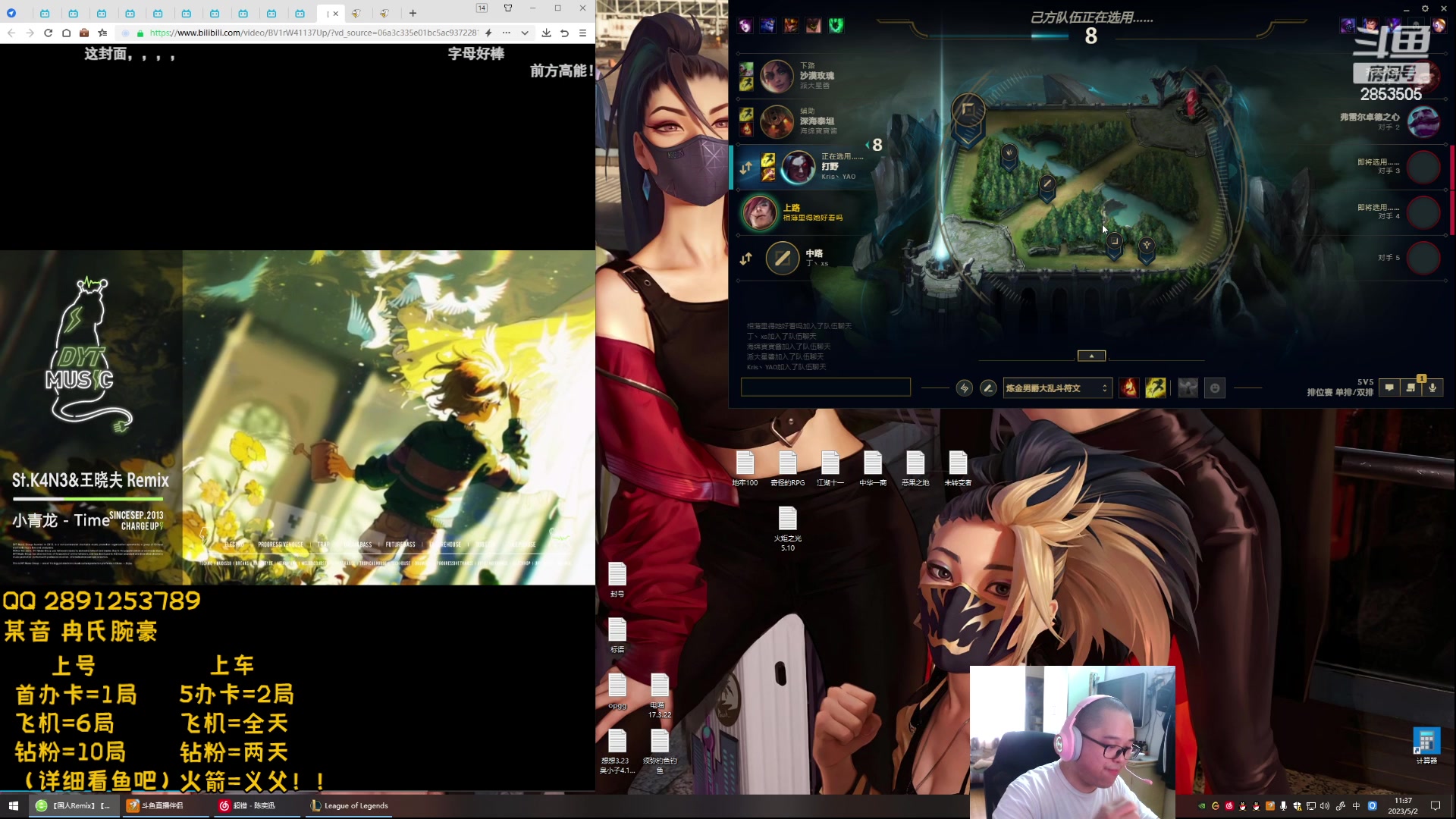The image size is (1456, 819).
Task: Click the bilibili URL address field
Action: (314, 33)
